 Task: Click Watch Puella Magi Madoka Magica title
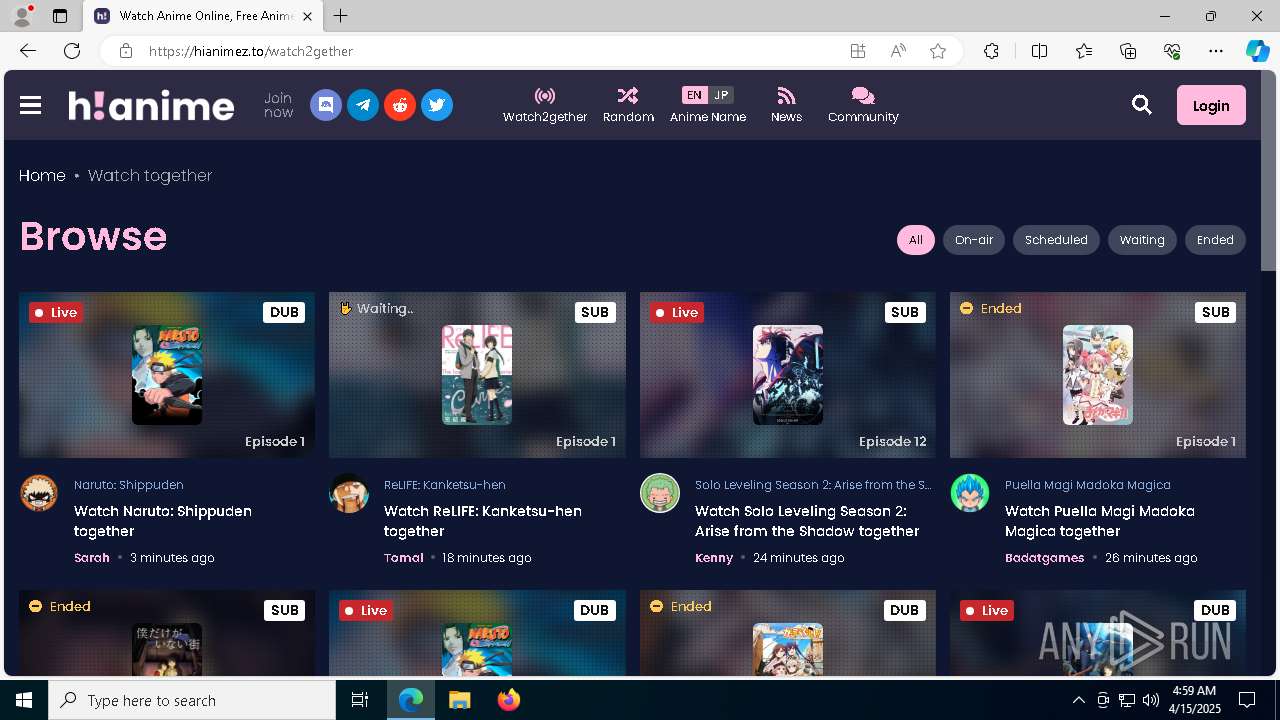[x=1100, y=521]
